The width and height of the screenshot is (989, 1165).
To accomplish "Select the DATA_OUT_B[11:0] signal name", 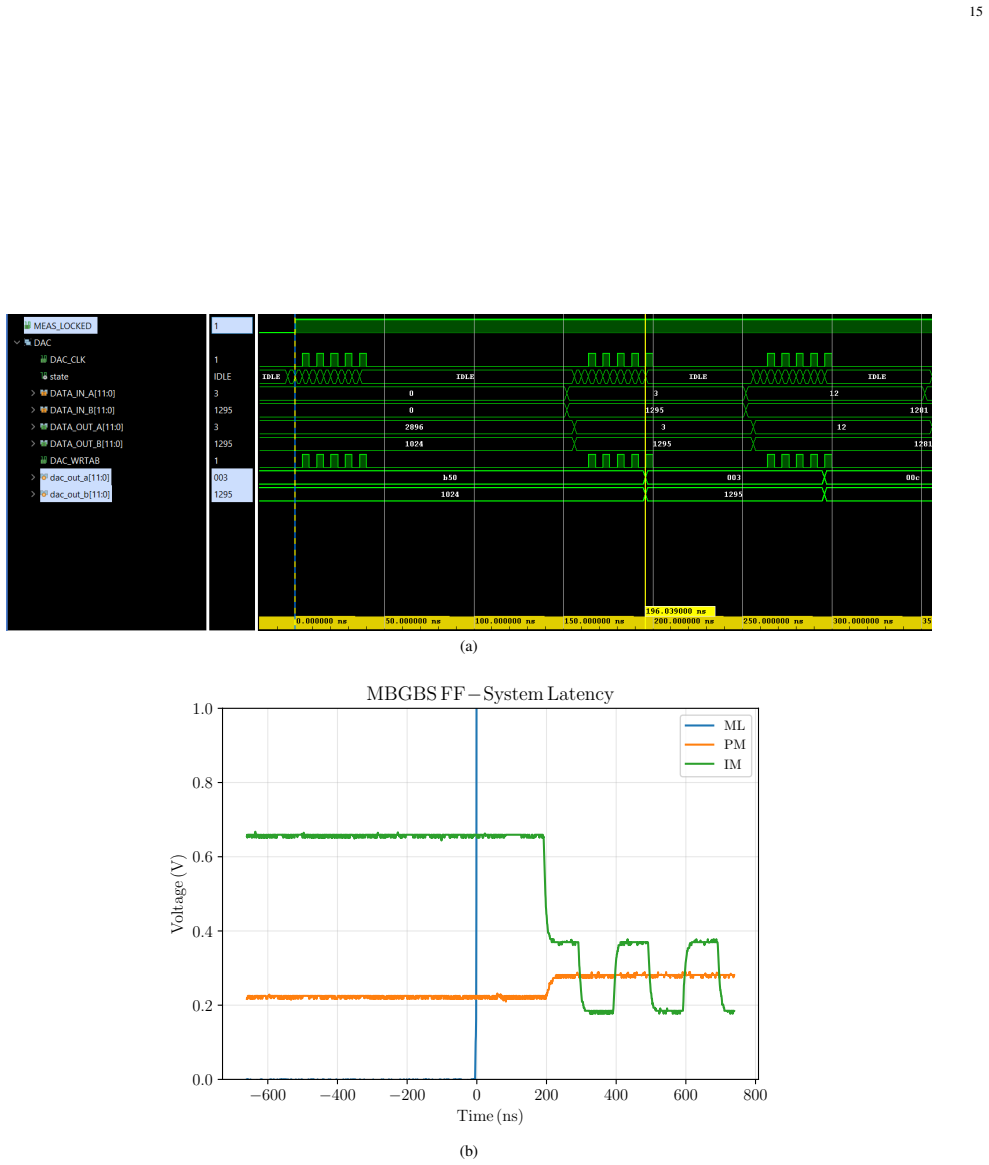I will [86, 444].
